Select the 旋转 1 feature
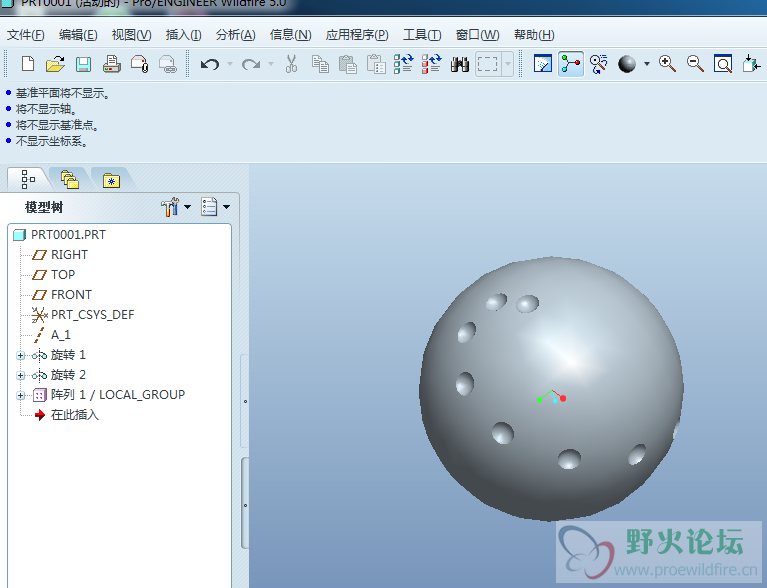 tap(59, 355)
